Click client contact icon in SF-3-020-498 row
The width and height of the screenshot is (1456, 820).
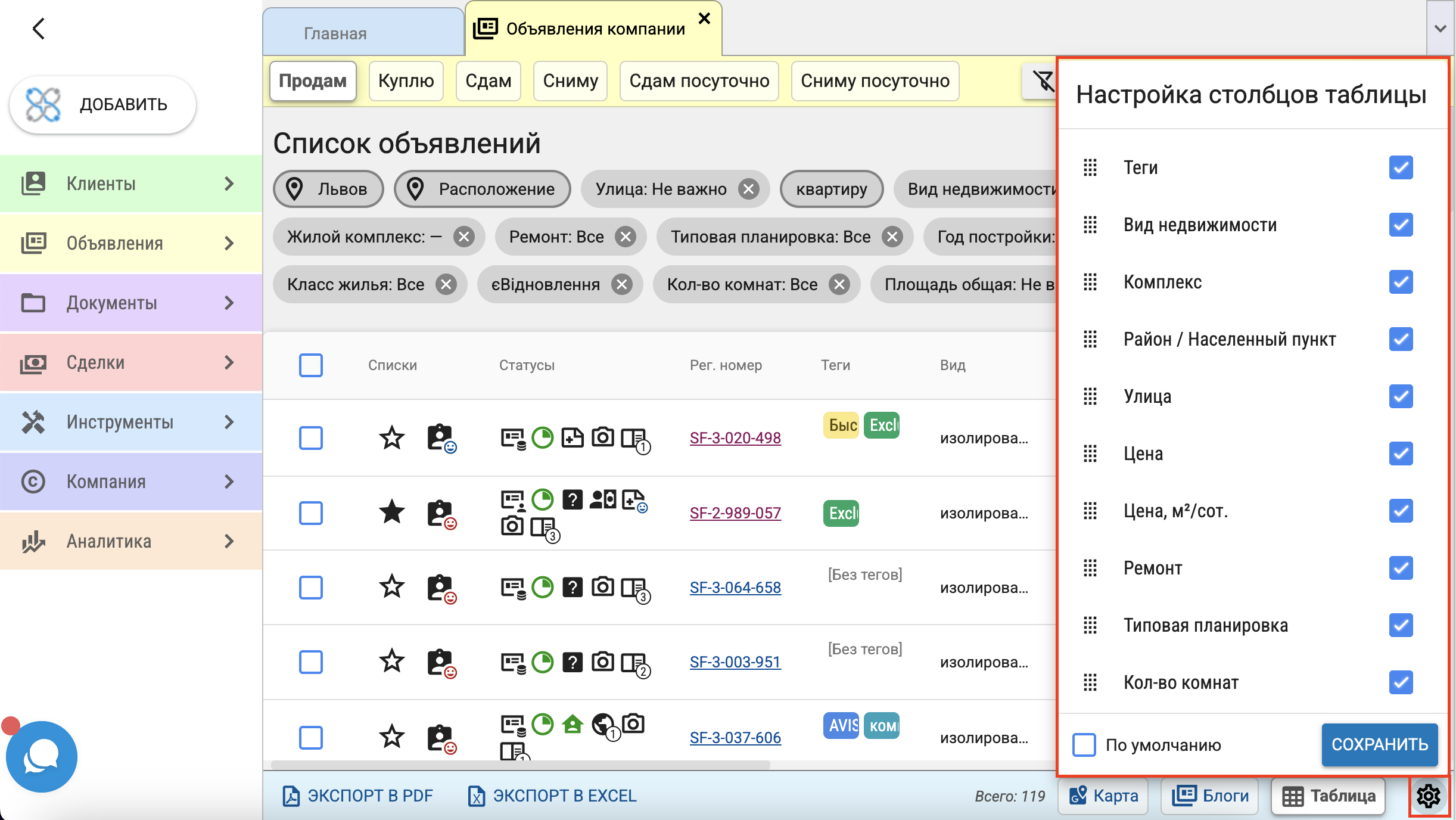(441, 438)
